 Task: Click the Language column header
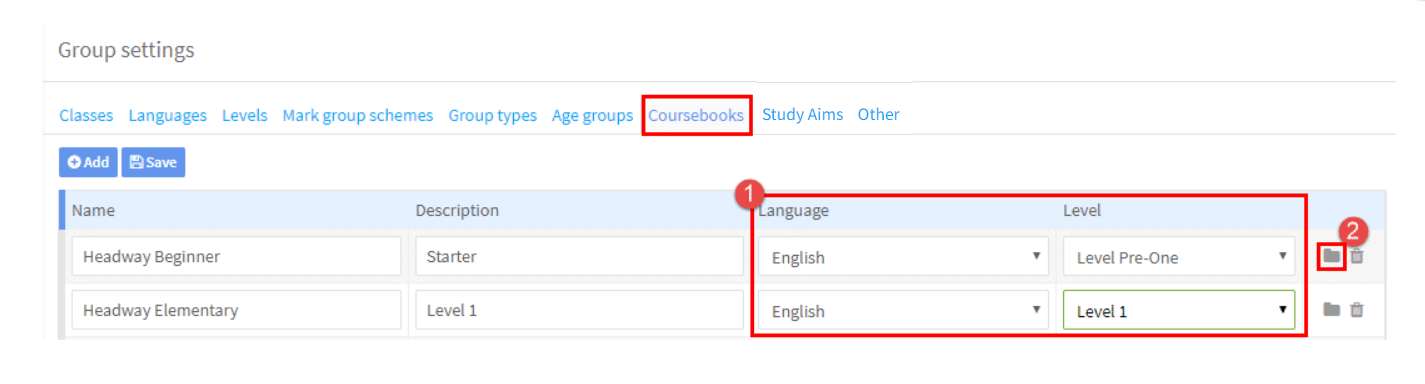(x=793, y=210)
